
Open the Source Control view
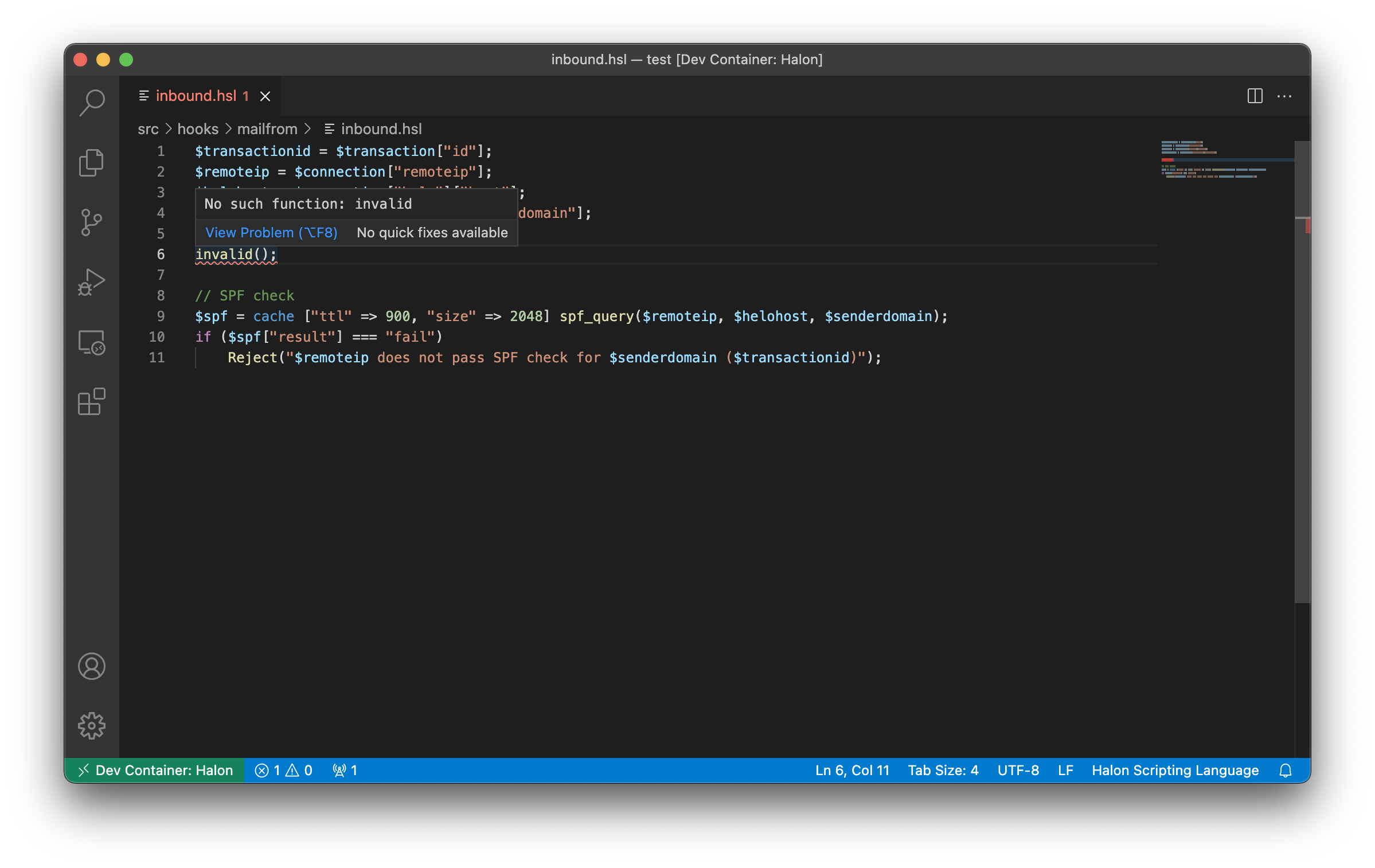92,222
